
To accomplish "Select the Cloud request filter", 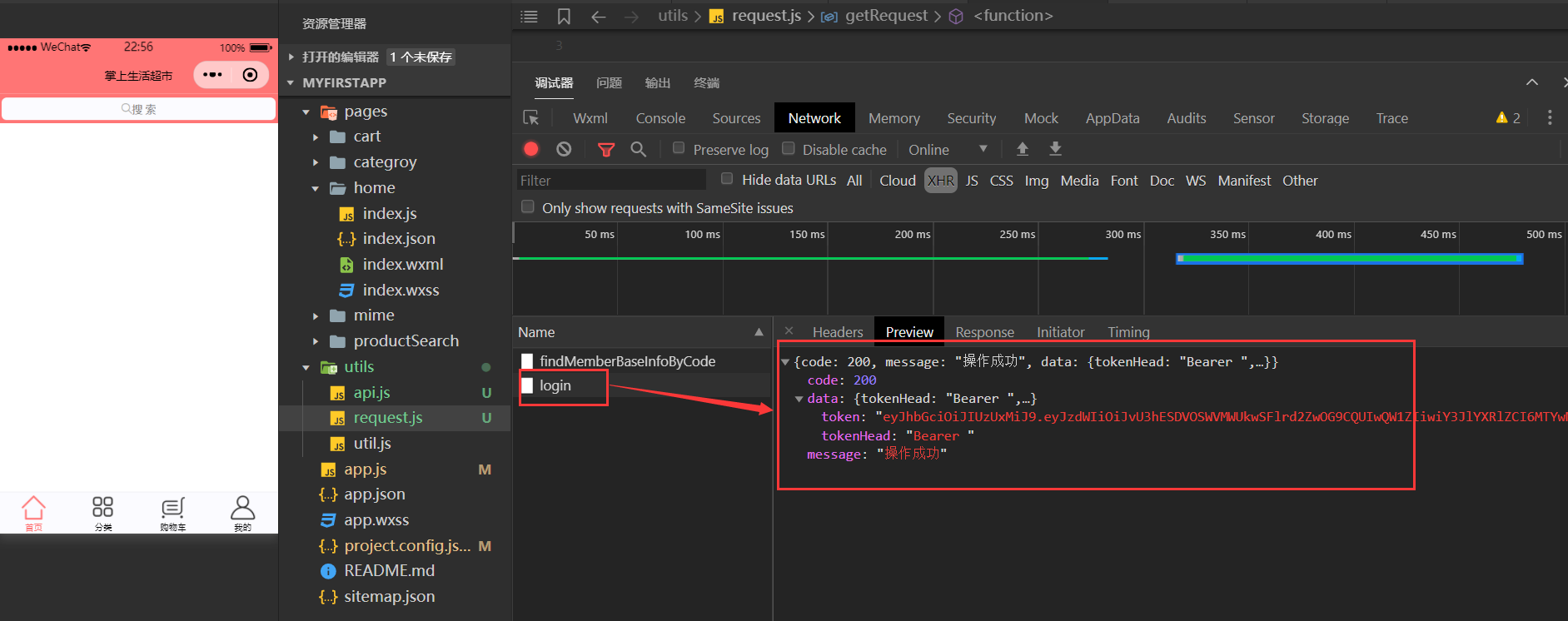I will click(898, 181).
